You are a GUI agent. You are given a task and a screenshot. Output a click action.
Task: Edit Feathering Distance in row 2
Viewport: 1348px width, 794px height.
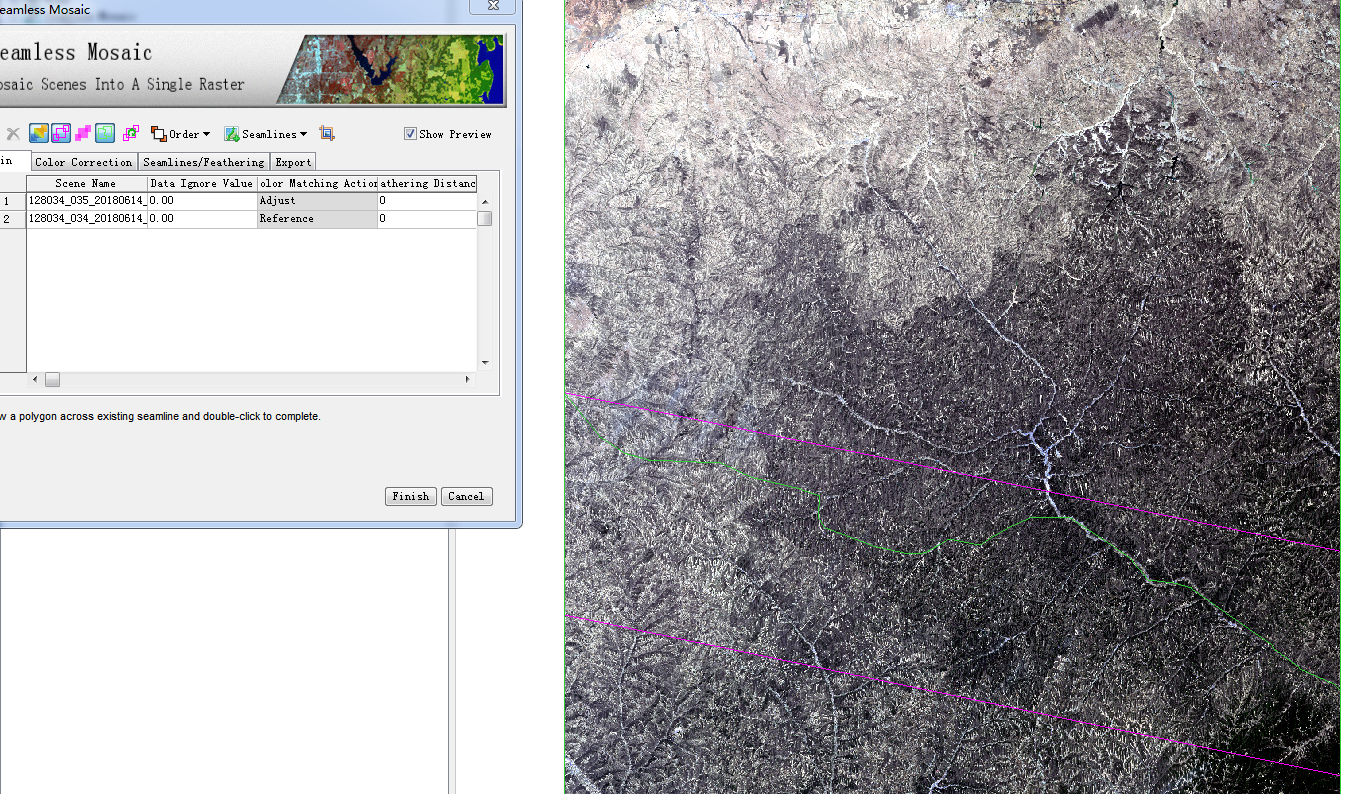[427, 219]
